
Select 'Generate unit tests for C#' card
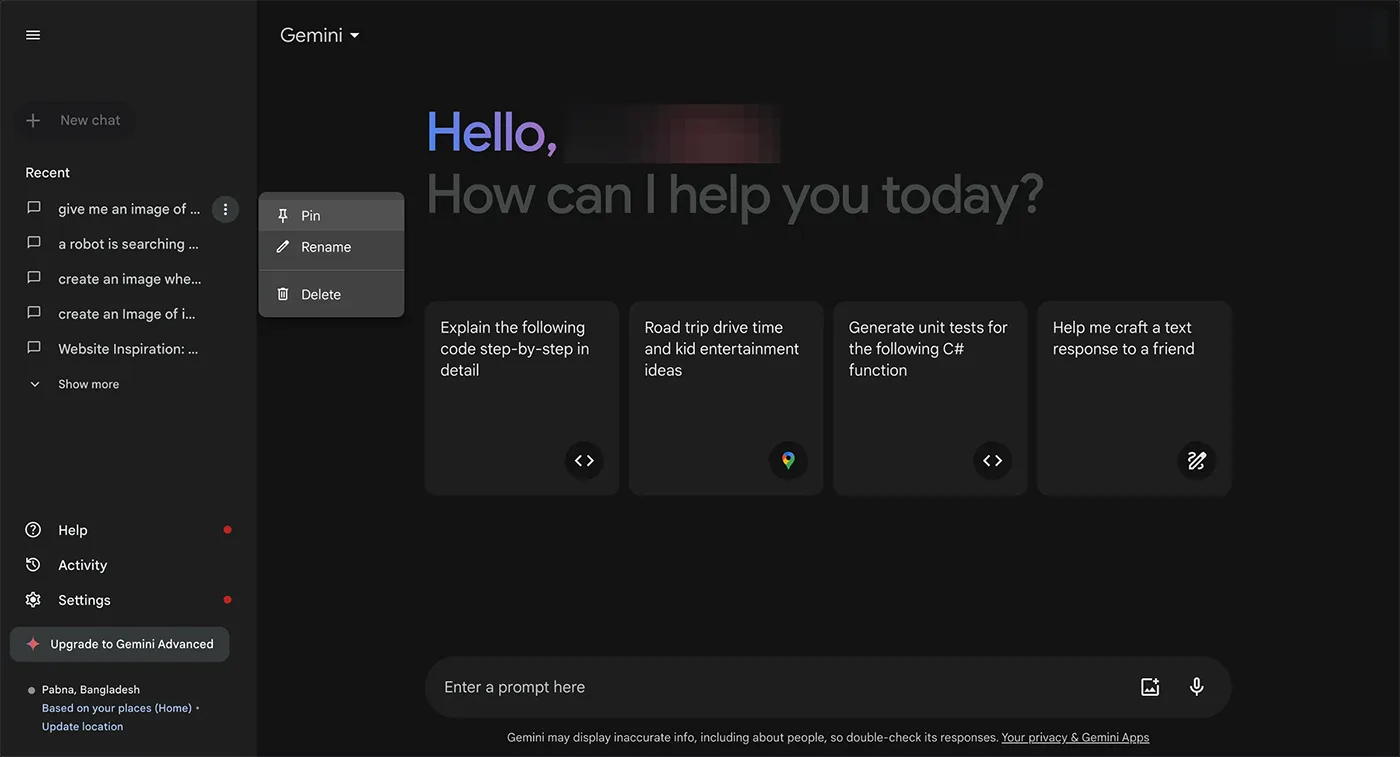click(930, 398)
